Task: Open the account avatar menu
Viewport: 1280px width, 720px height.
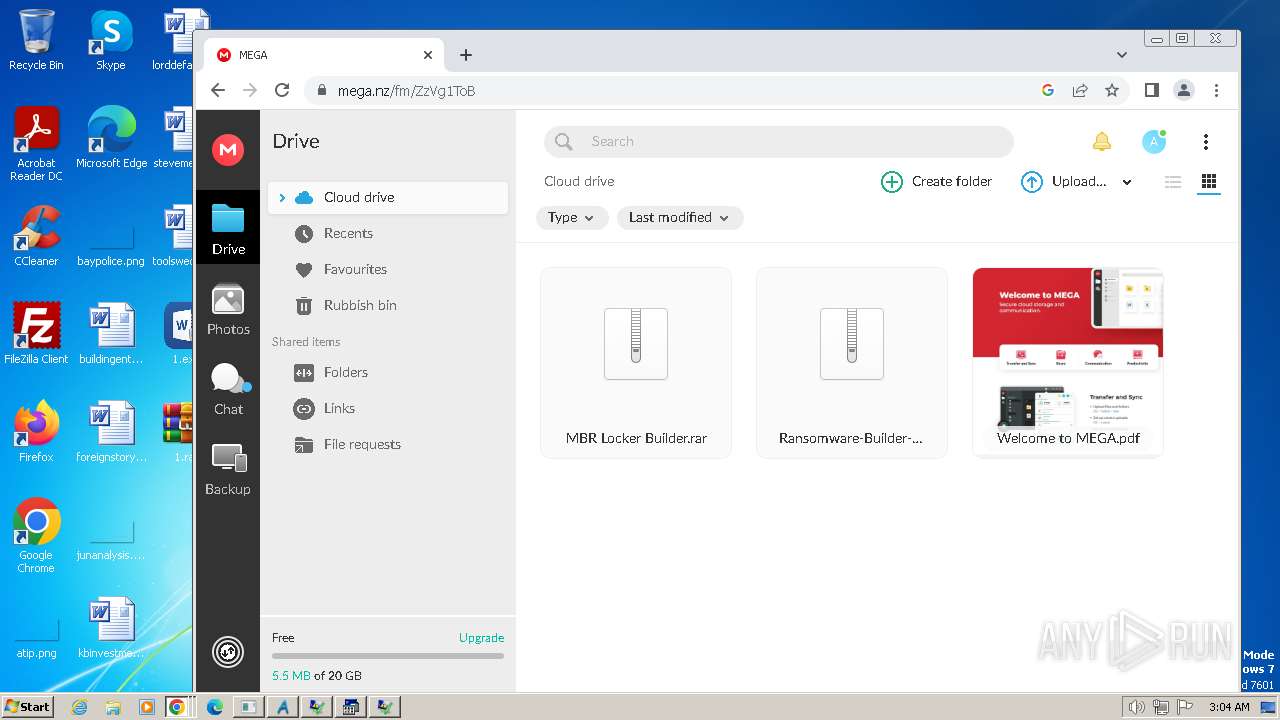Action: tap(1154, 142)
